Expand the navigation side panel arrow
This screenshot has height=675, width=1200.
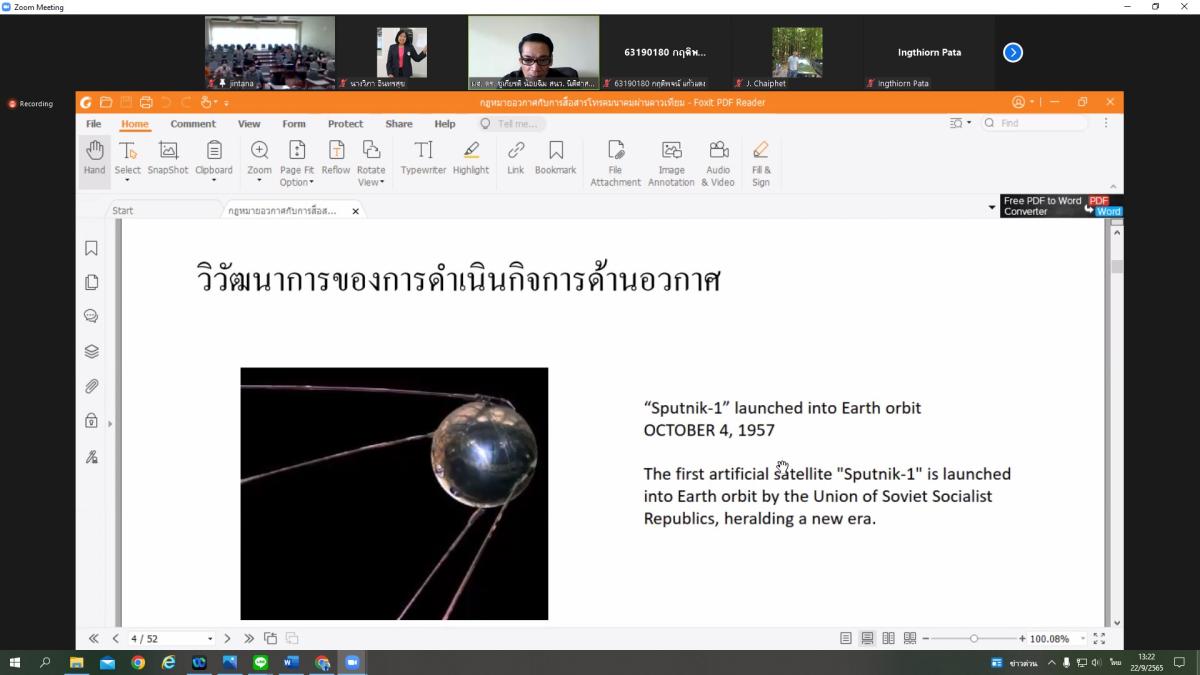coord(110,424)
